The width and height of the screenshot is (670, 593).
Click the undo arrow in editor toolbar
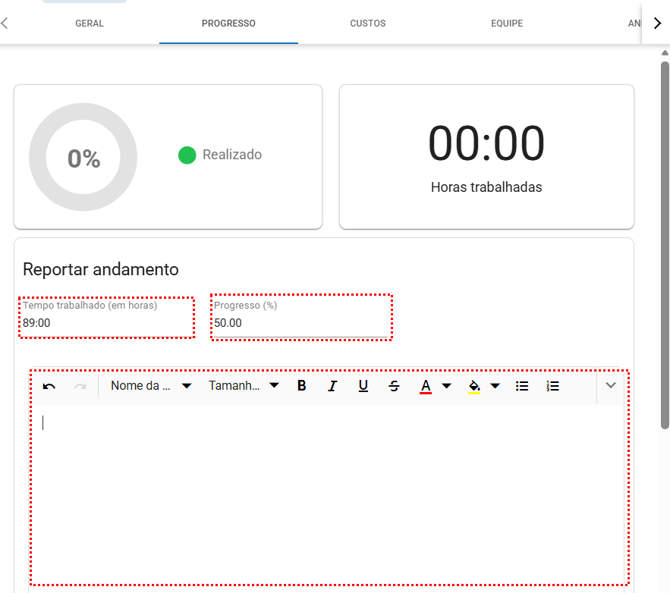tap(49, 386)
